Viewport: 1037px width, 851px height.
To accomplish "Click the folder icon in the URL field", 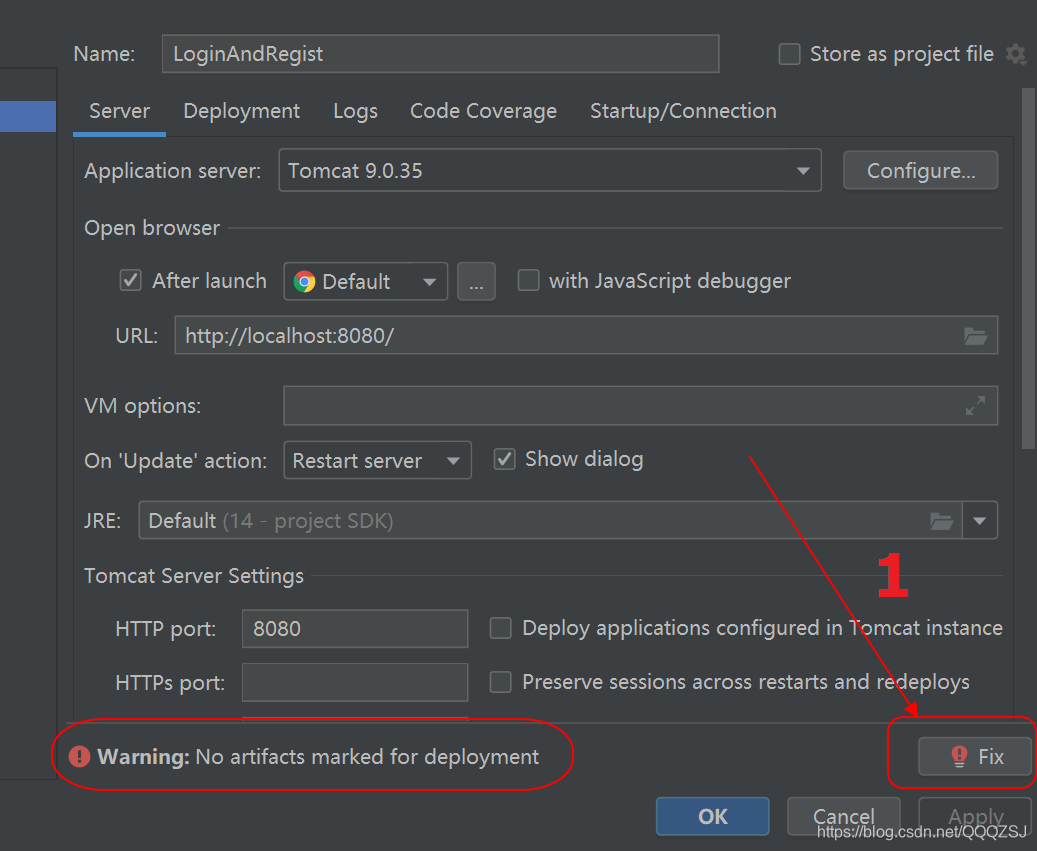I will pyautogui.click(x=975, y=336).
